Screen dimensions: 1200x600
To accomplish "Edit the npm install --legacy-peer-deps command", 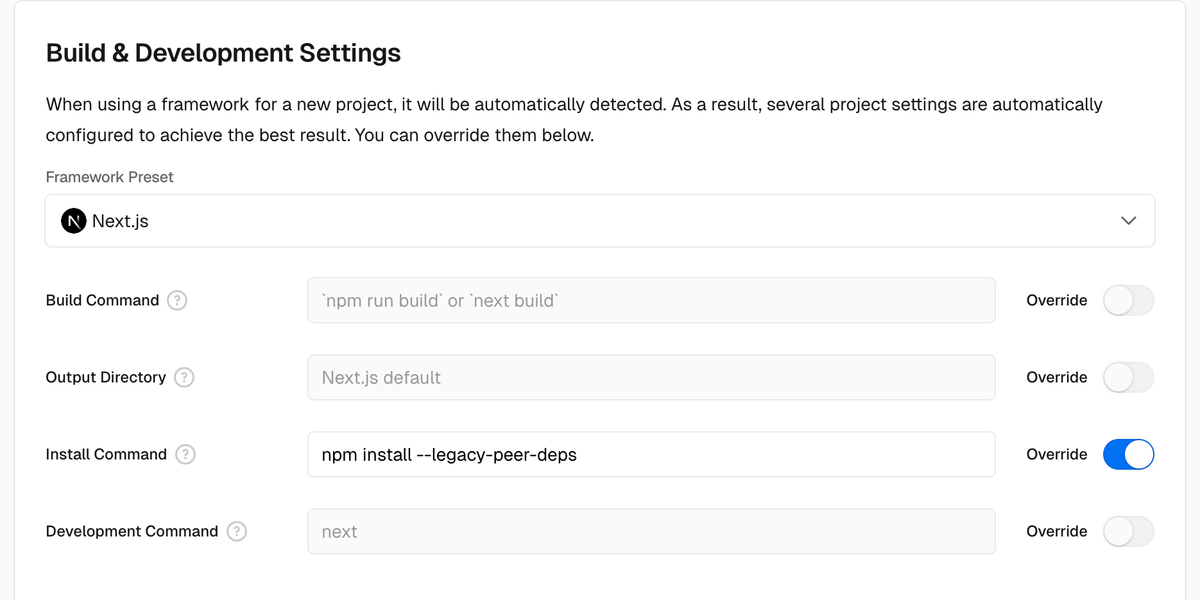I will (x=650, y=454).
